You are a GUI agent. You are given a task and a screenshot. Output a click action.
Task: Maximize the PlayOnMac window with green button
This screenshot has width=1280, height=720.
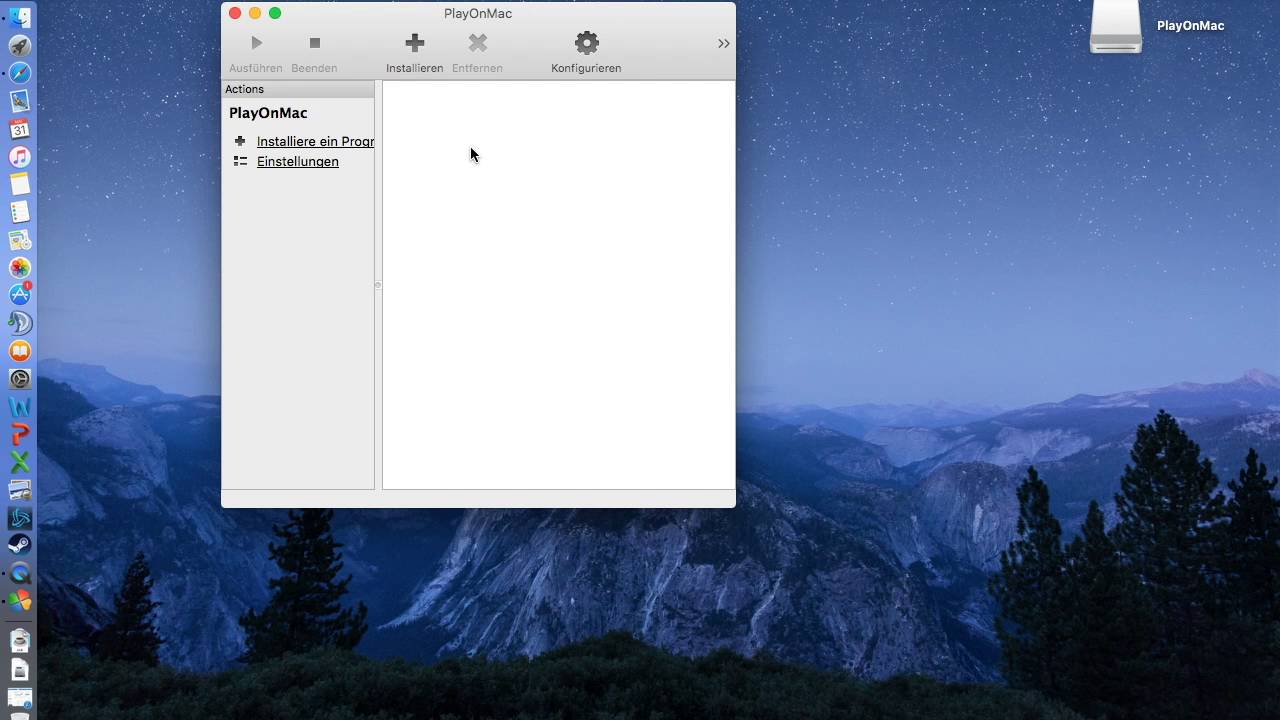(x=275, y=13)
